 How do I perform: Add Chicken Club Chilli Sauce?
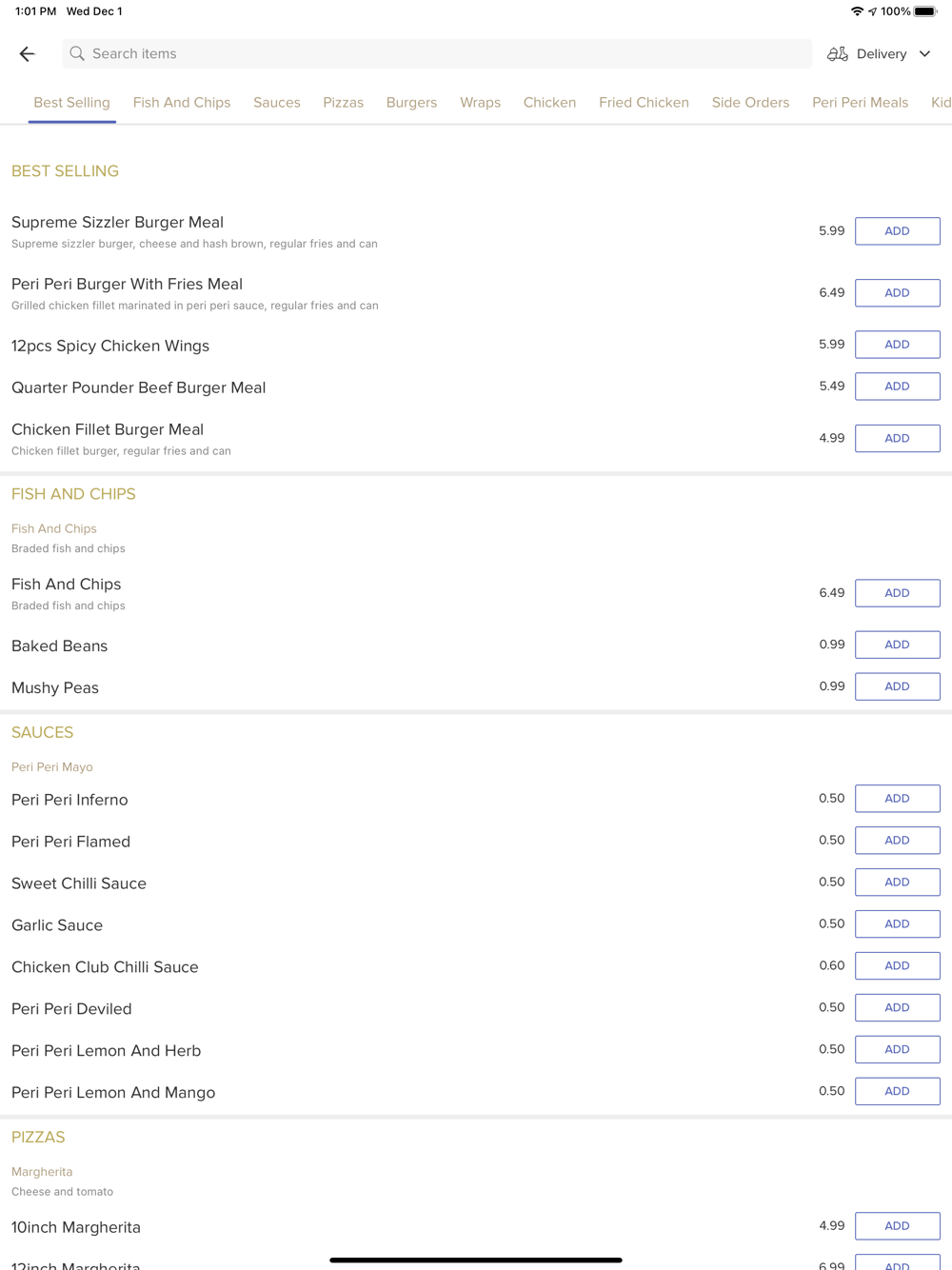coord(897,965)
